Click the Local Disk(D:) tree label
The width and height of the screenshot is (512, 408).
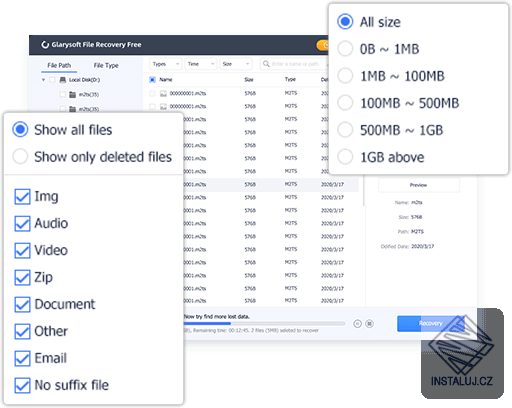pyautogui.click(x=84, y=80)
